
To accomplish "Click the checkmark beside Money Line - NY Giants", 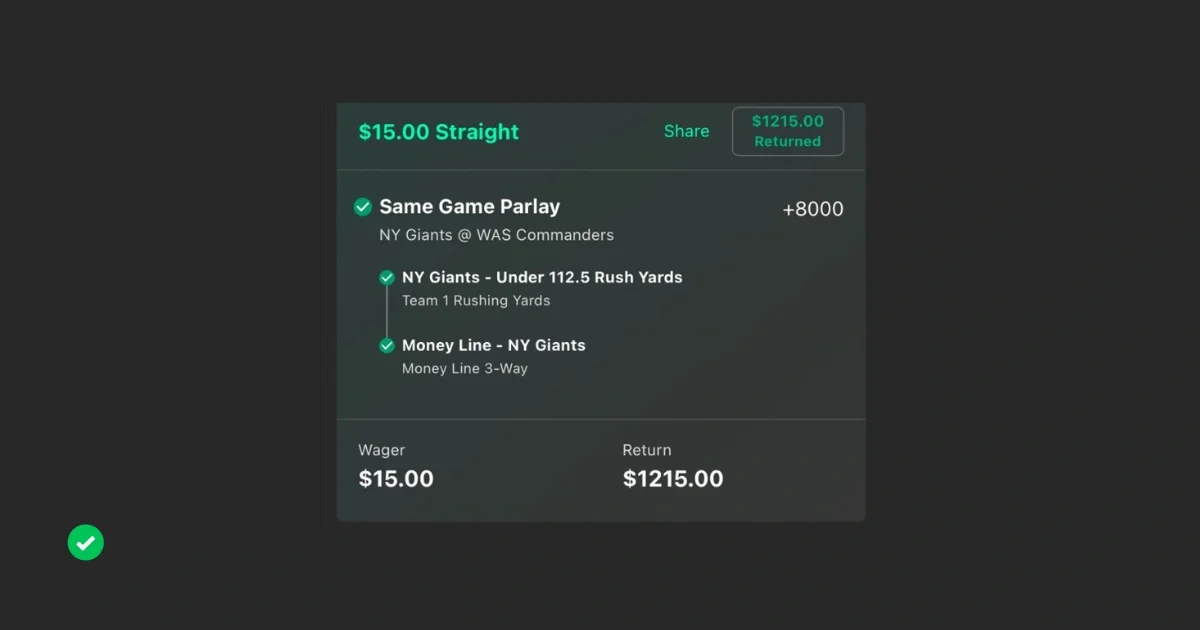I will click(386, 345).
